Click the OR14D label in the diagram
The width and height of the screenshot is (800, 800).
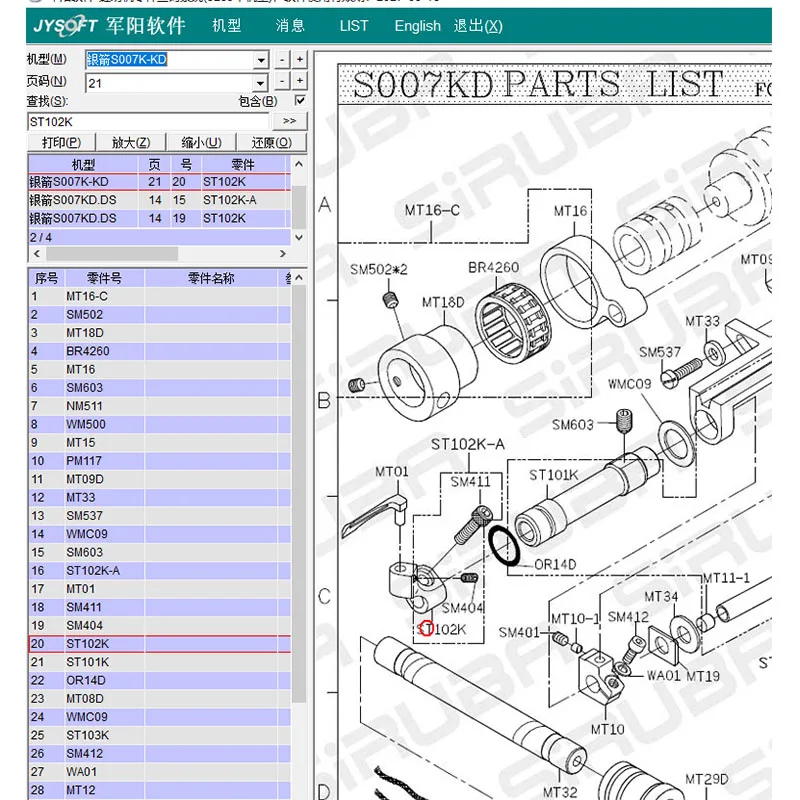(555, 564)
